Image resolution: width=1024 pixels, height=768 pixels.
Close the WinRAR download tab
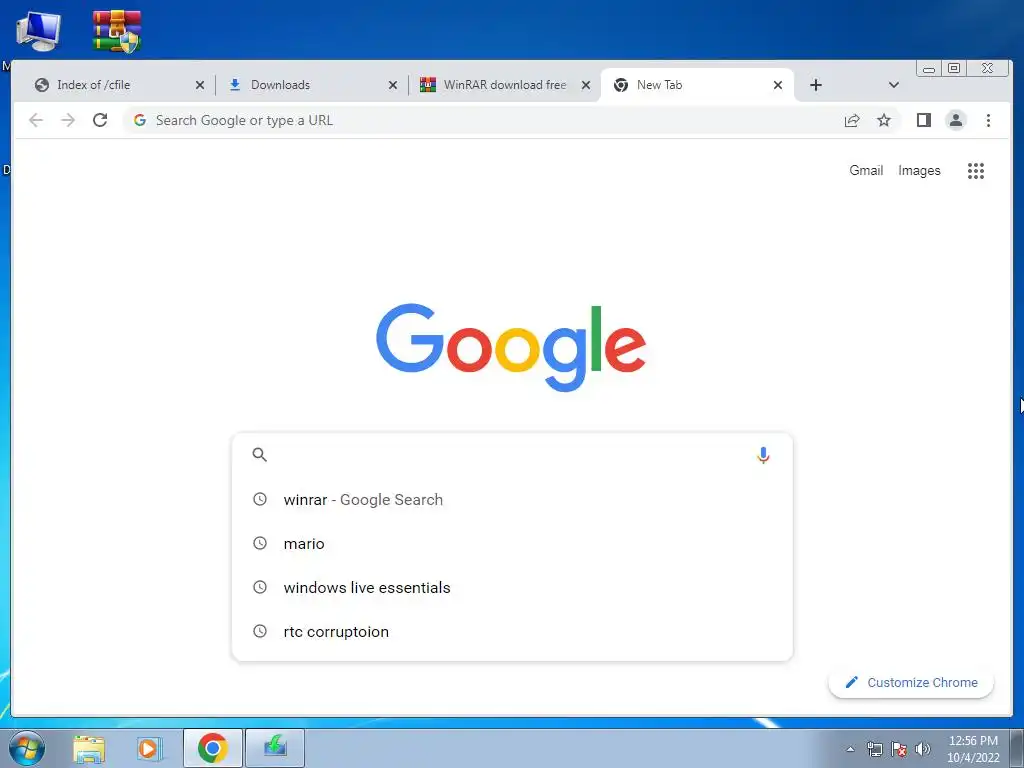click(x=586, y=85)
